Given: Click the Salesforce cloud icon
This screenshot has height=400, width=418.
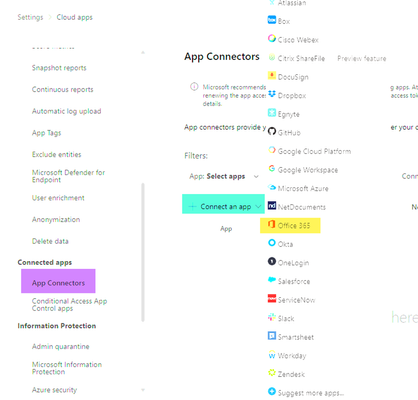Looking at the screenshot, I should 272,280.
